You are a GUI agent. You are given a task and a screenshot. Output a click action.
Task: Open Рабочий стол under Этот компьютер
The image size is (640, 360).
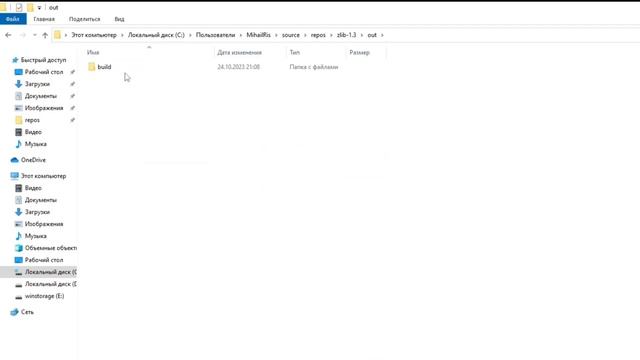(44, 260)
